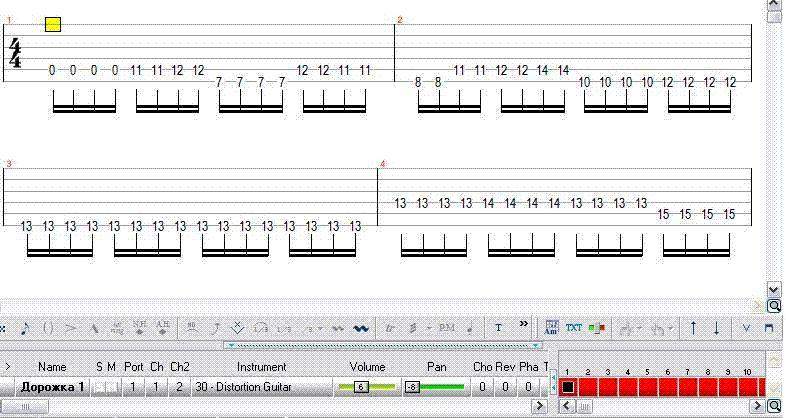Toggle the accent note icon
Image resolution: width=786 pixels, height=418 pixels.
(x=70, y=327)
